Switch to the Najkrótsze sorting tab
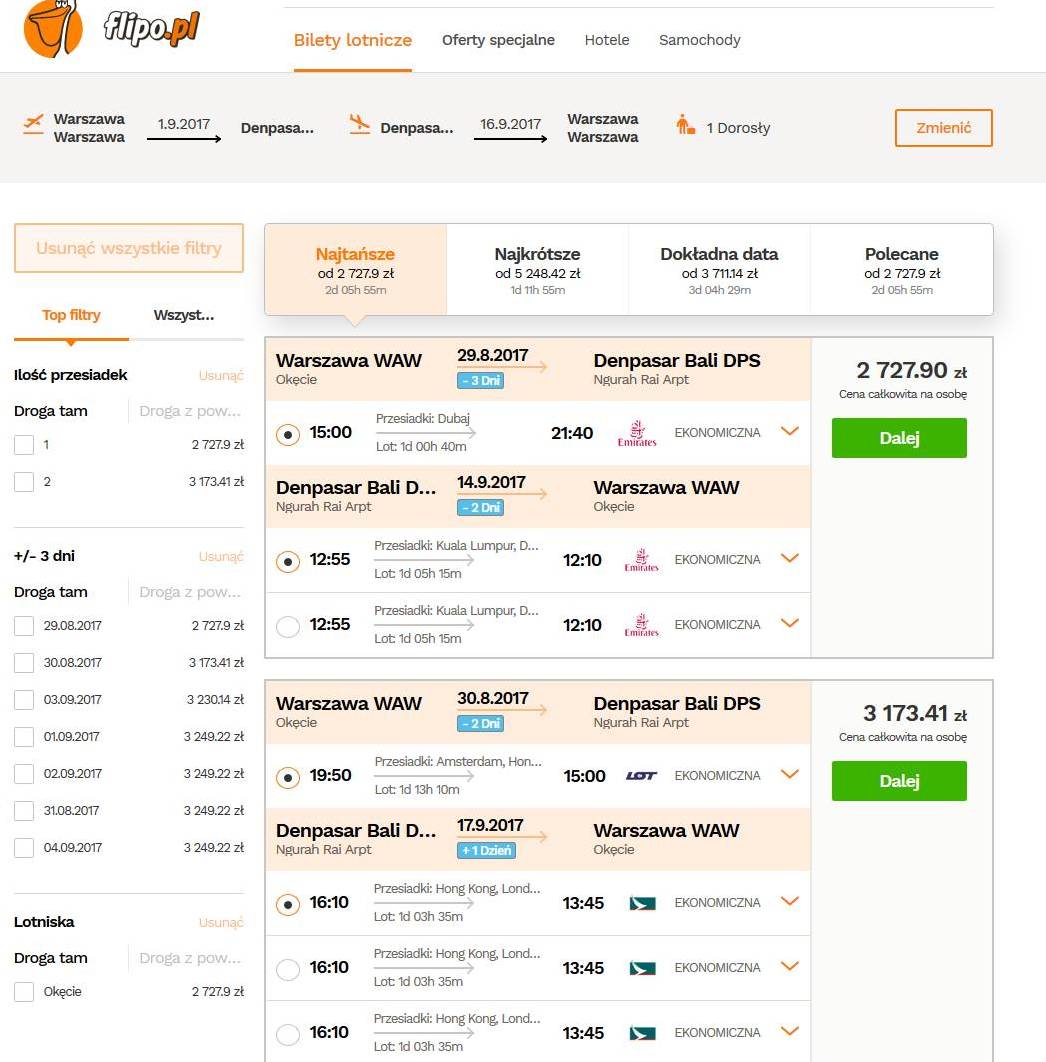Image resolution: width=1046 pixels, height=1062 pixels. [x=538, y=270]
